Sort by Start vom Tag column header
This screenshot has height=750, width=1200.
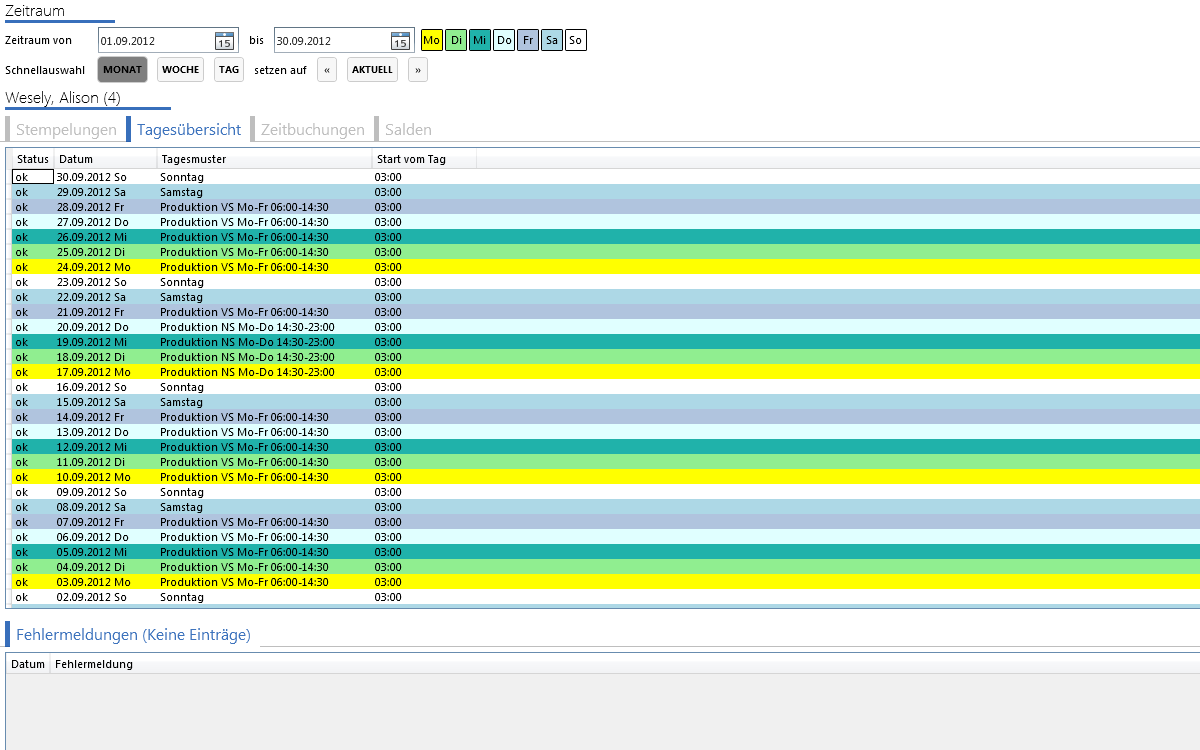tap(424, 159)
